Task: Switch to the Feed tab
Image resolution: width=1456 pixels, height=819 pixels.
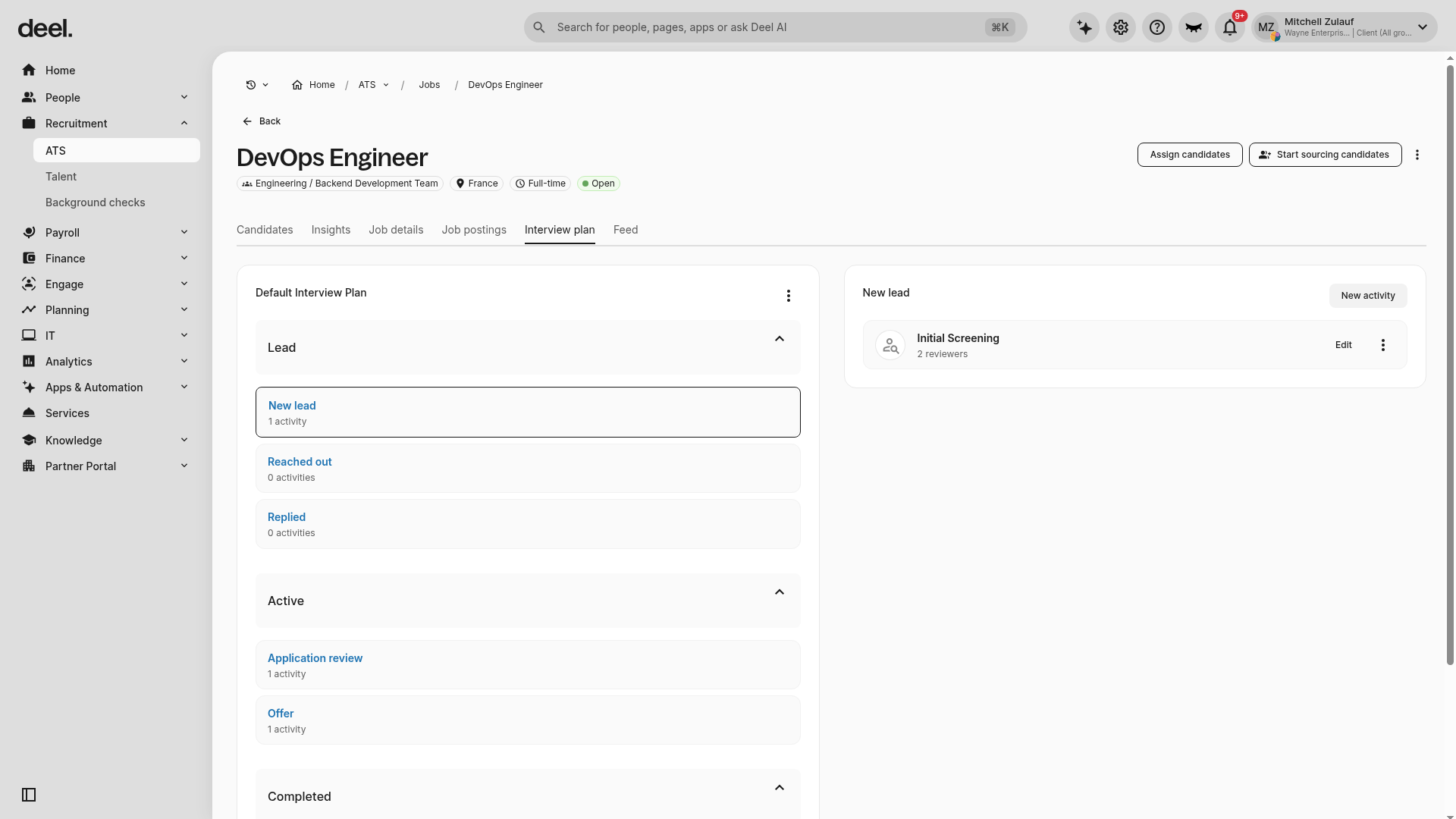Action: pyautogui.click(x=626, y=230)
